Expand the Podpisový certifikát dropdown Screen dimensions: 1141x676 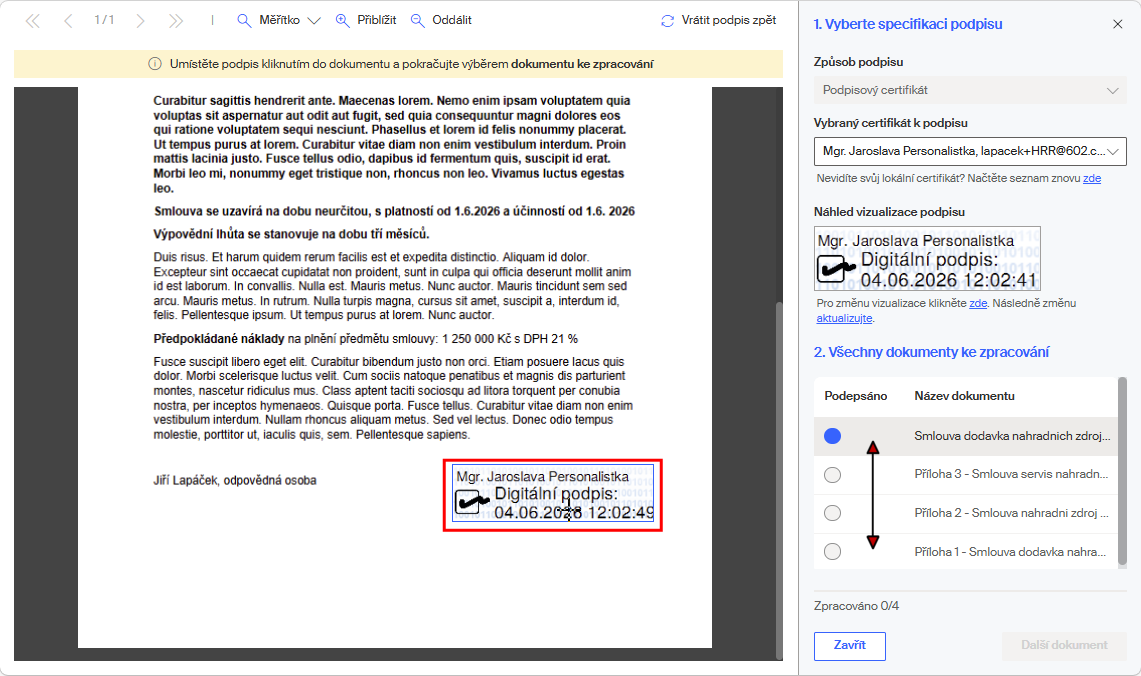pos(970,90)
